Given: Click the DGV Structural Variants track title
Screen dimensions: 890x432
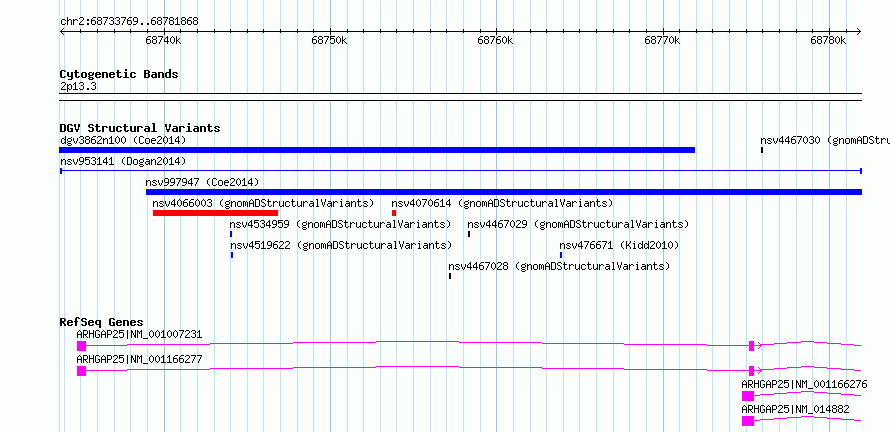Looking at the screenshot, I should (x=140, y=128).
